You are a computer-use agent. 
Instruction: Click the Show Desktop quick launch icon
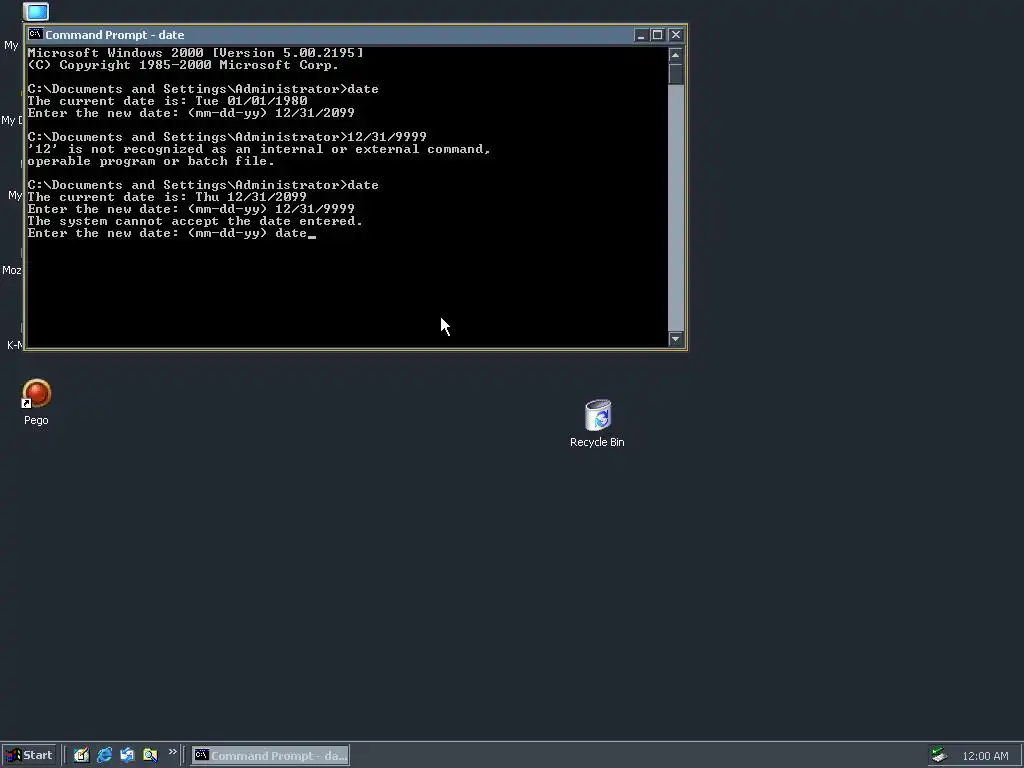(x=81, y=756)
